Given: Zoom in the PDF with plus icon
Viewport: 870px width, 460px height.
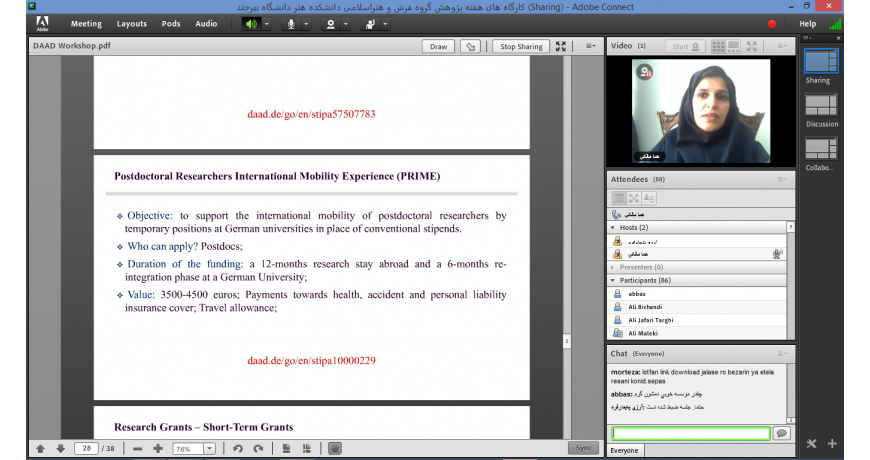Looking at the screenshot, I should 158,449.
